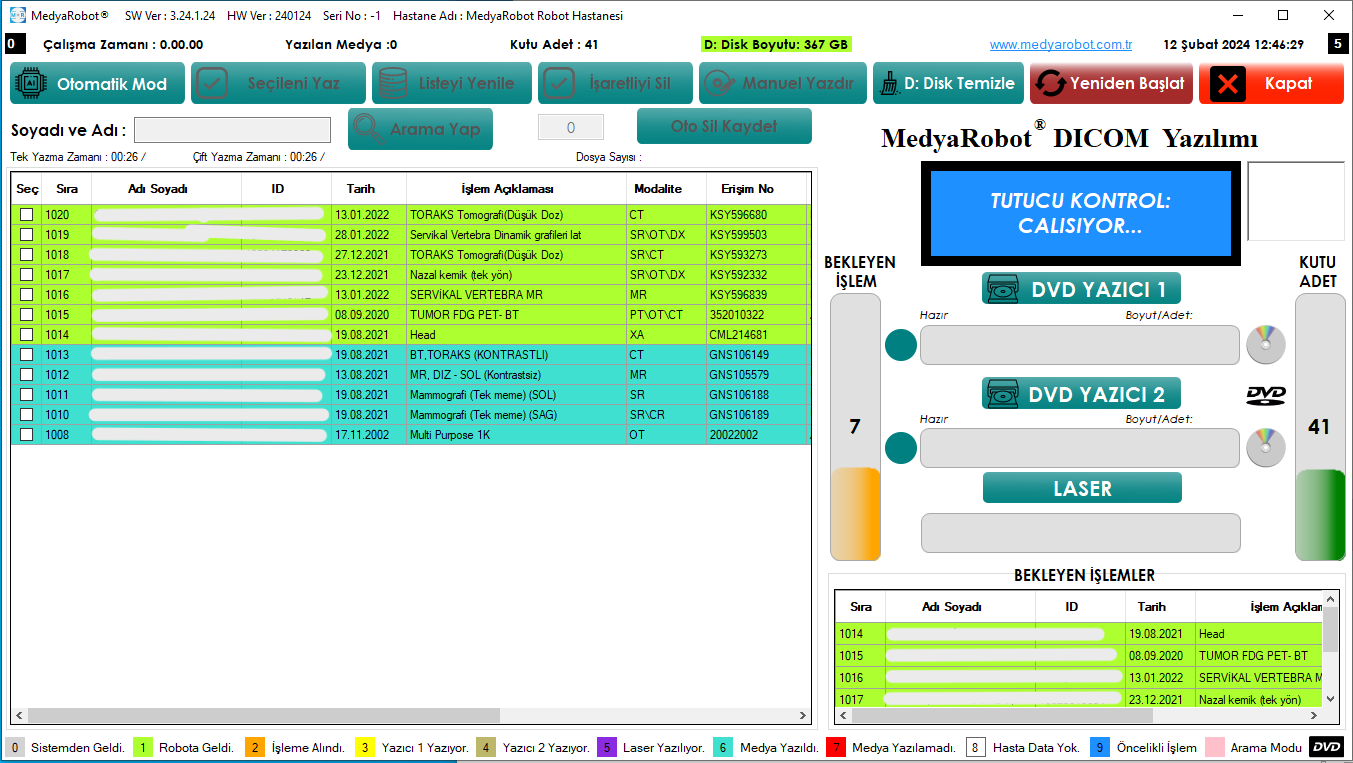
Task: Sort by the Modalite column header
Action: (657, 189)
